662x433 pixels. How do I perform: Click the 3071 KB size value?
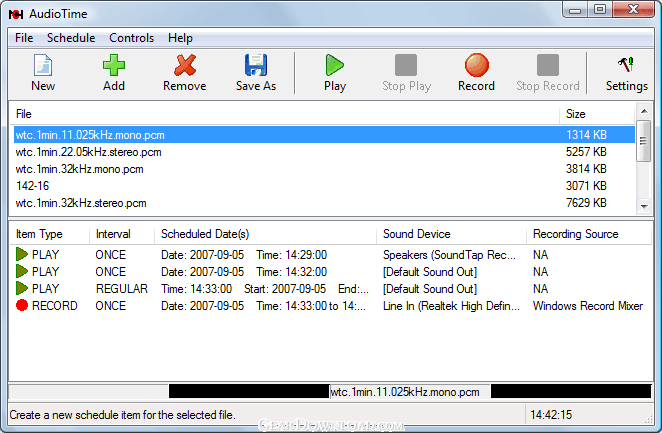coord(586,186)
